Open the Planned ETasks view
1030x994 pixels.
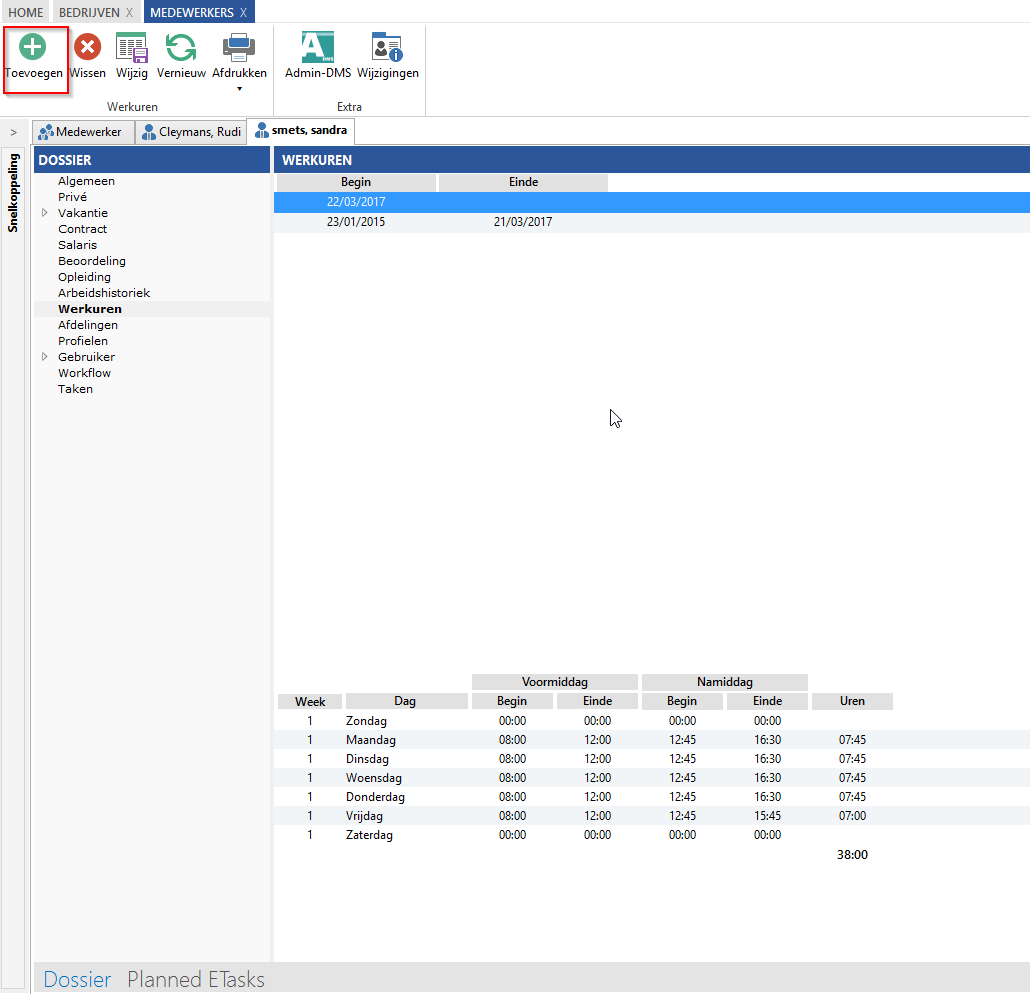196,979
